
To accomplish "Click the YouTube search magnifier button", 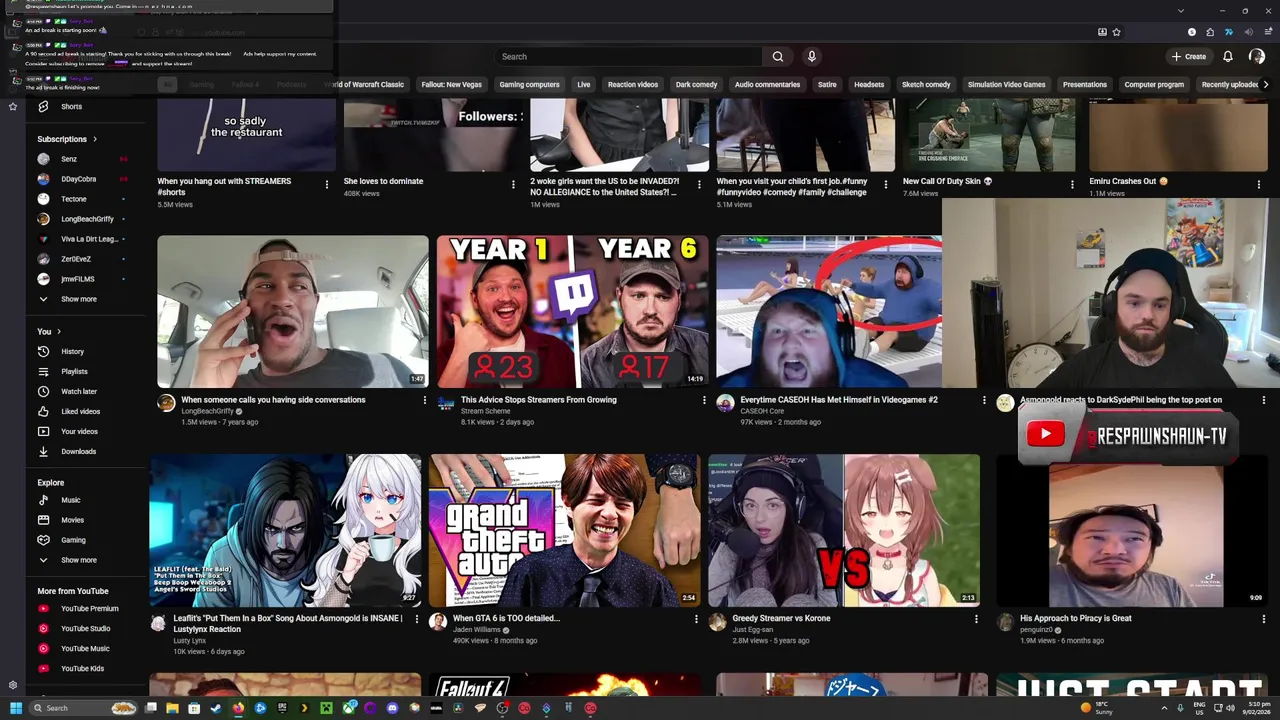I will 777,56.
